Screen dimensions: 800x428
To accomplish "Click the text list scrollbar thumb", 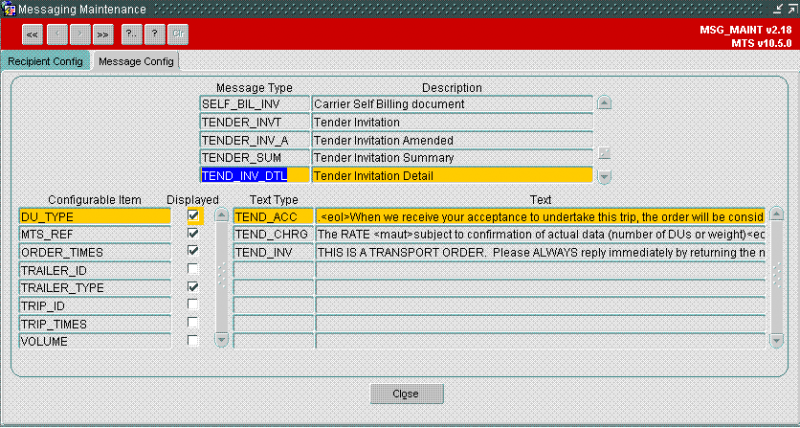I will [777, 275].
